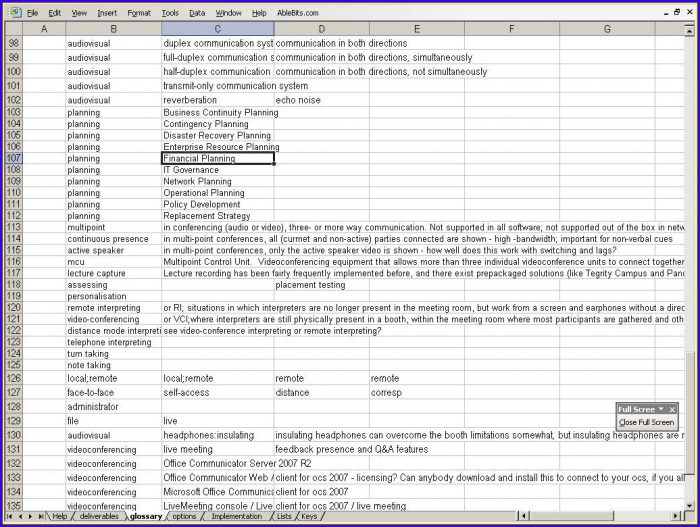Select cell 'continuous presence'
Image resolution: width=700 pixels, height=527 pixels.
pos(113,239)
